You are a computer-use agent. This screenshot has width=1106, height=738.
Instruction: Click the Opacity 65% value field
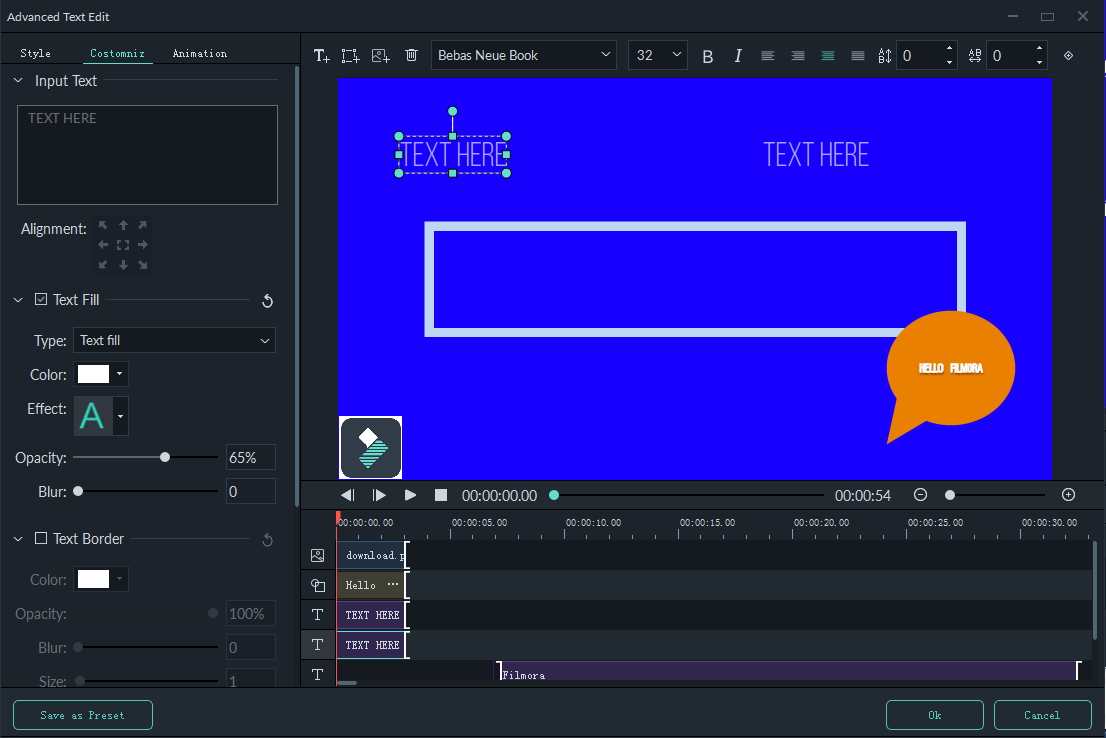[250, 457]
